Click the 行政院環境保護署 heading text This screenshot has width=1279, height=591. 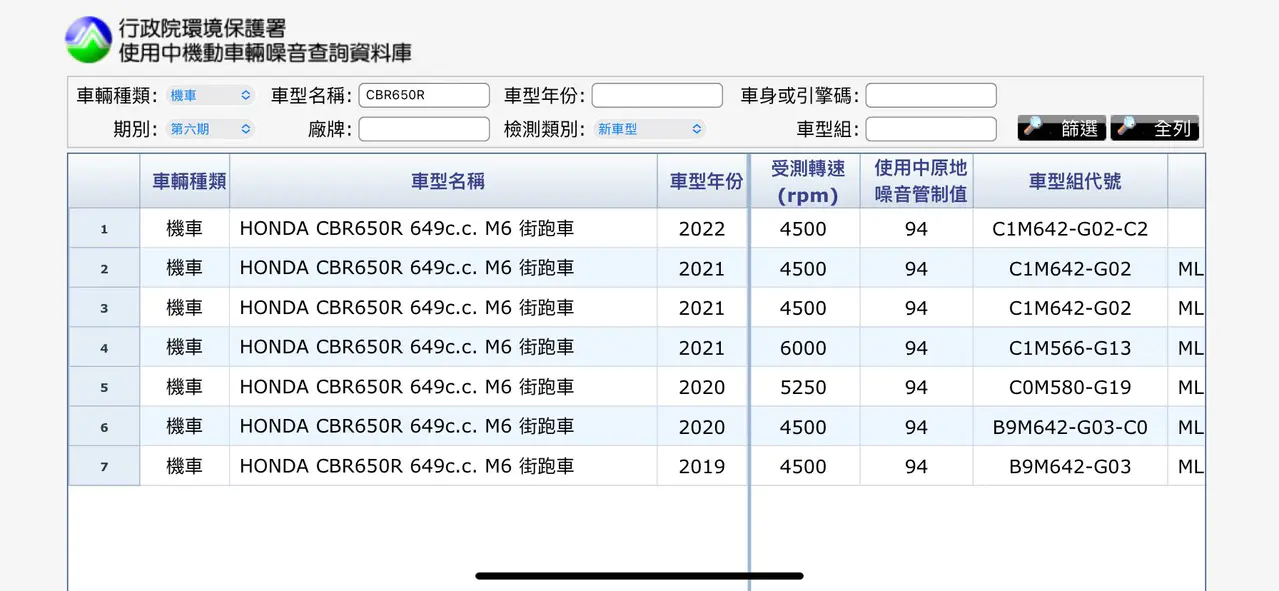202,29
